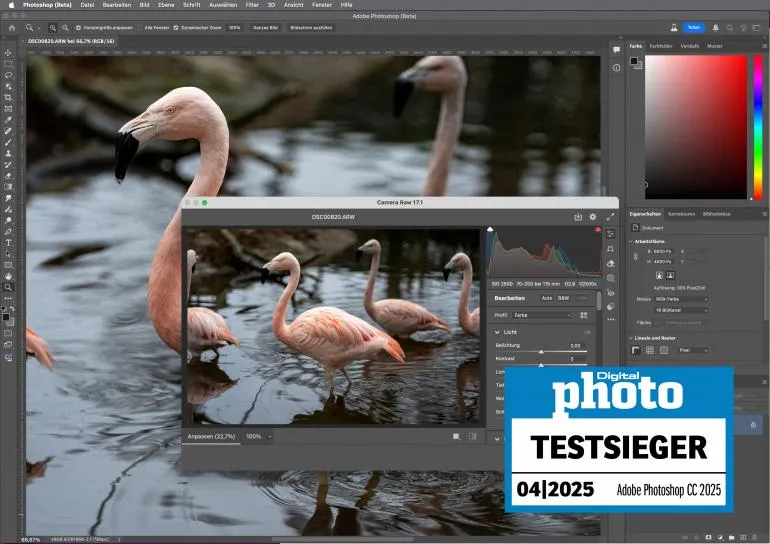Open the Bearbeiten menu
The width and height of the screenshot is (770, 544).
117,5
